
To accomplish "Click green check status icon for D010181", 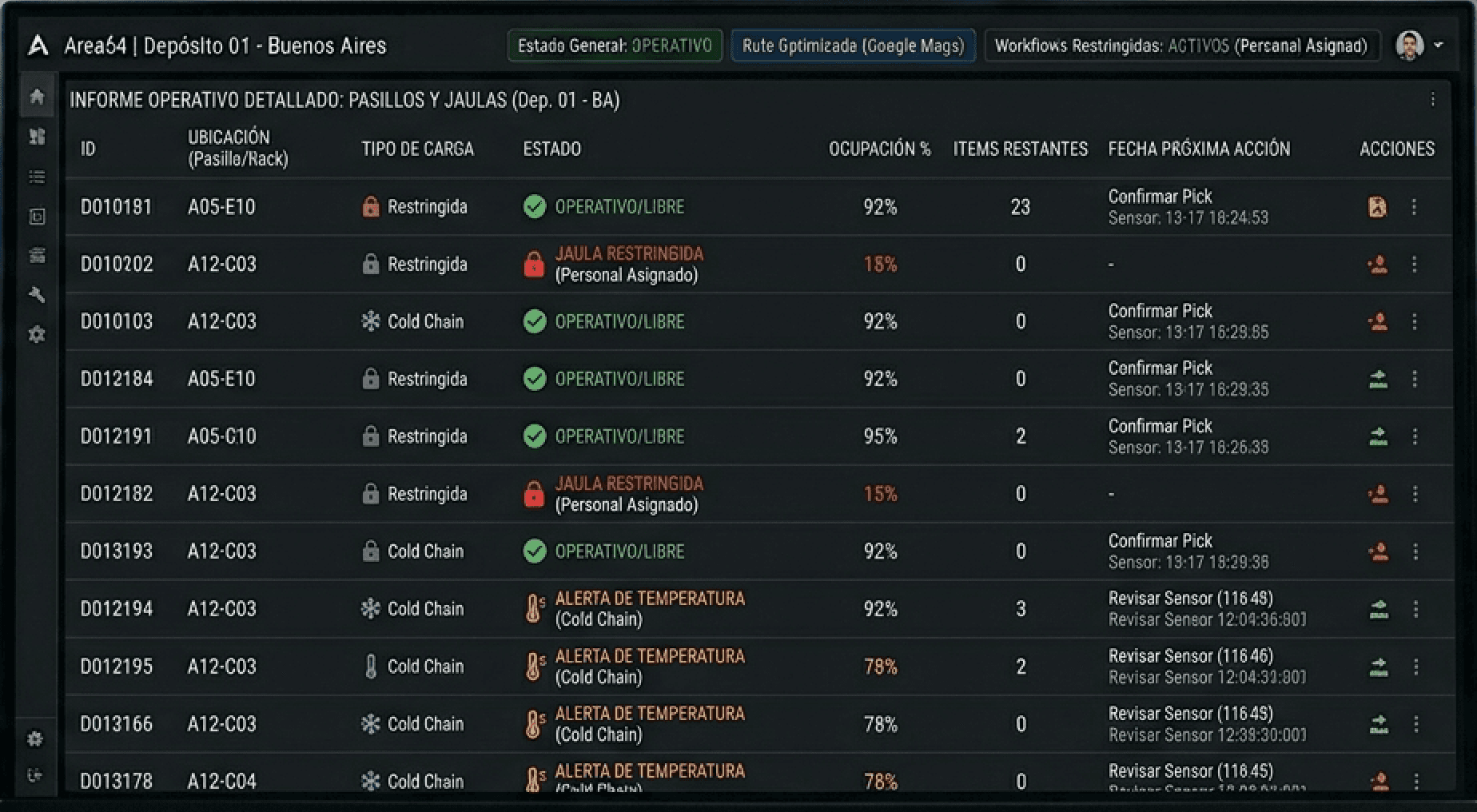I will pos(535,207).
